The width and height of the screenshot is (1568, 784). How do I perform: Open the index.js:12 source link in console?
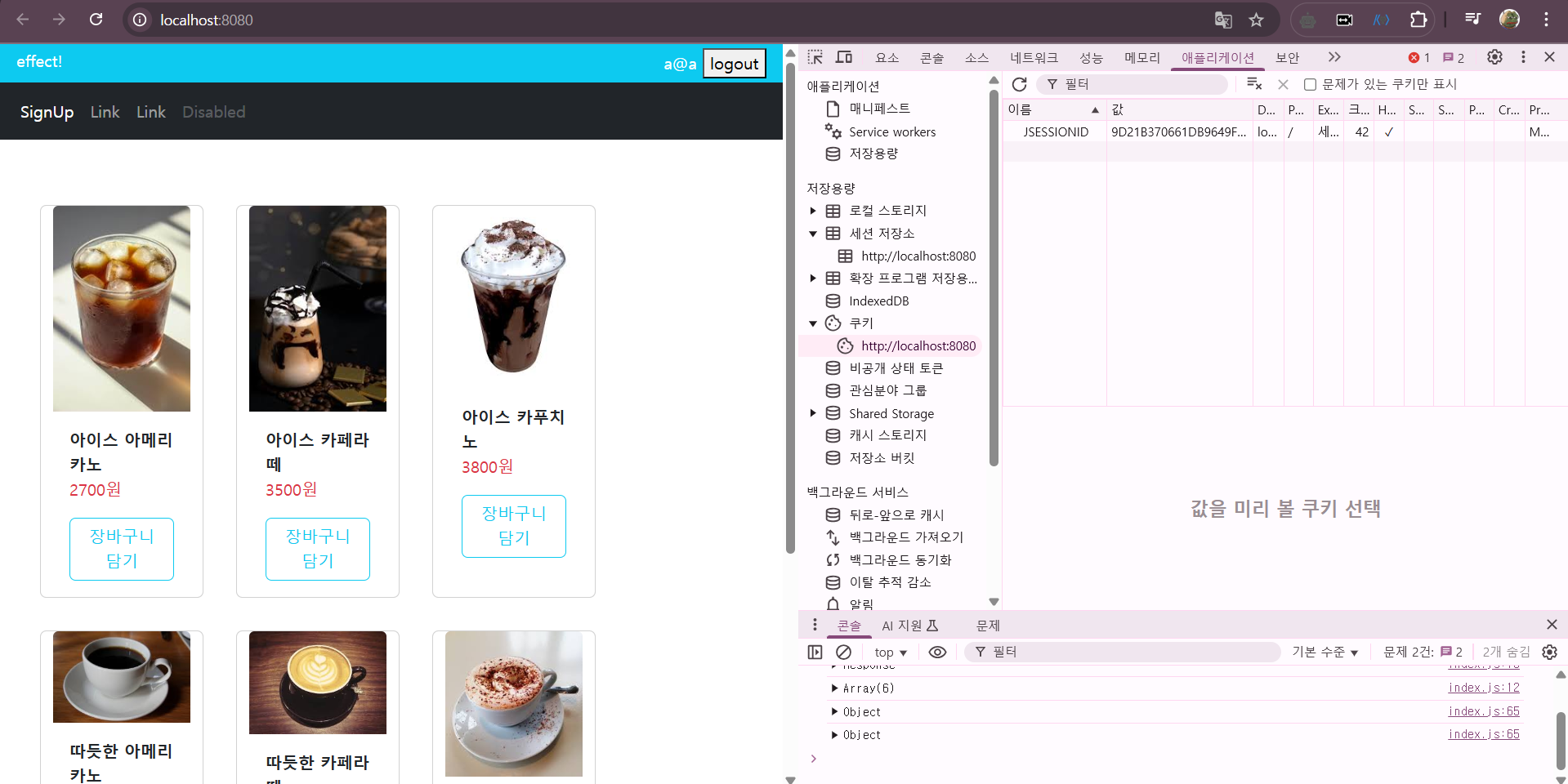1484,688
